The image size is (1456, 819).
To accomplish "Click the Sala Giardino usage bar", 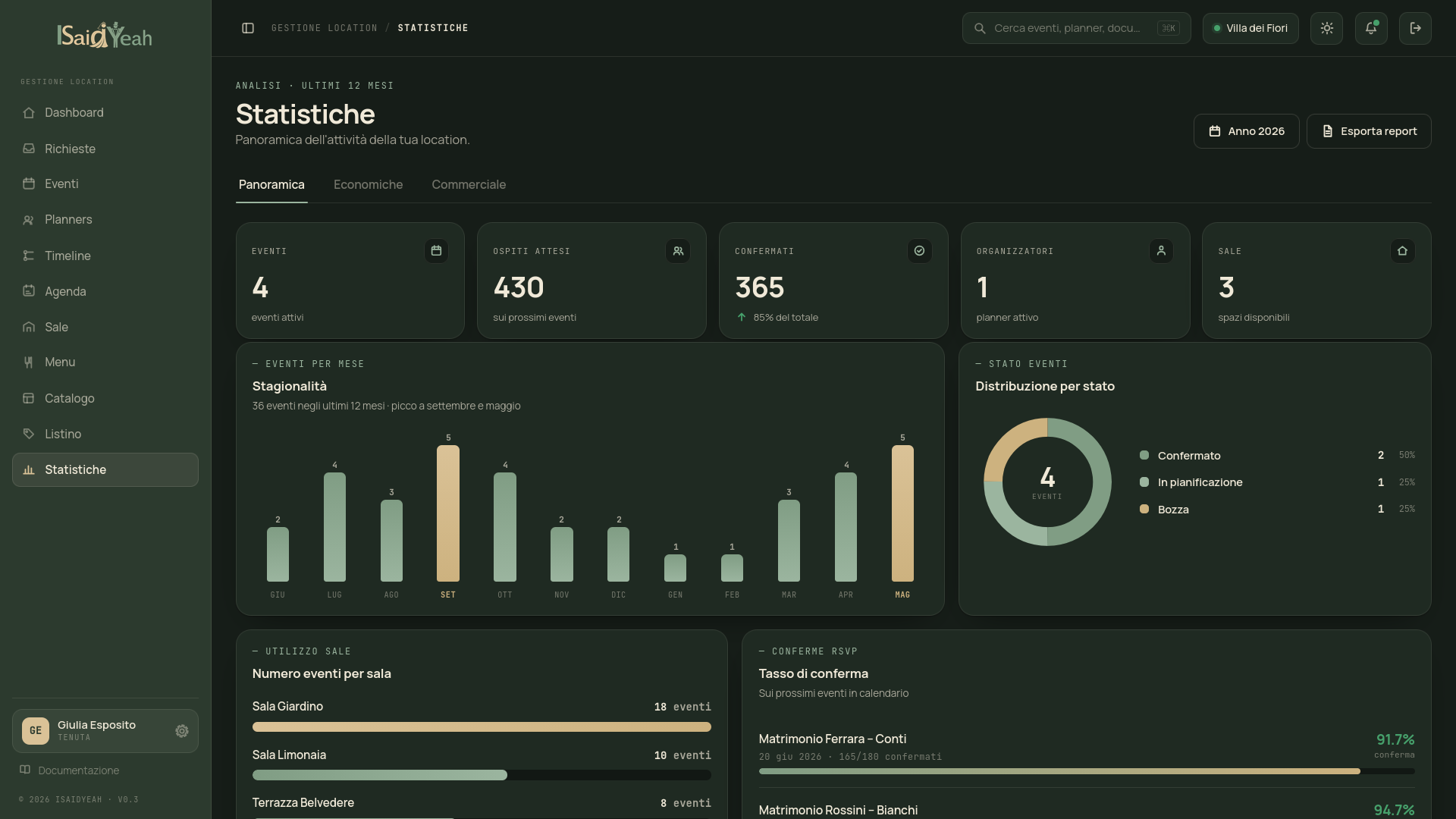I will [482, 726].
